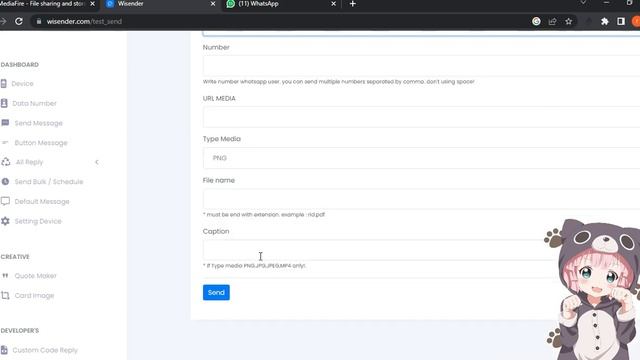Image resolution: width=640 pixels, height=360 pixels.
Task: Click the anime mascot widget
Action: (x=593, y=289)
